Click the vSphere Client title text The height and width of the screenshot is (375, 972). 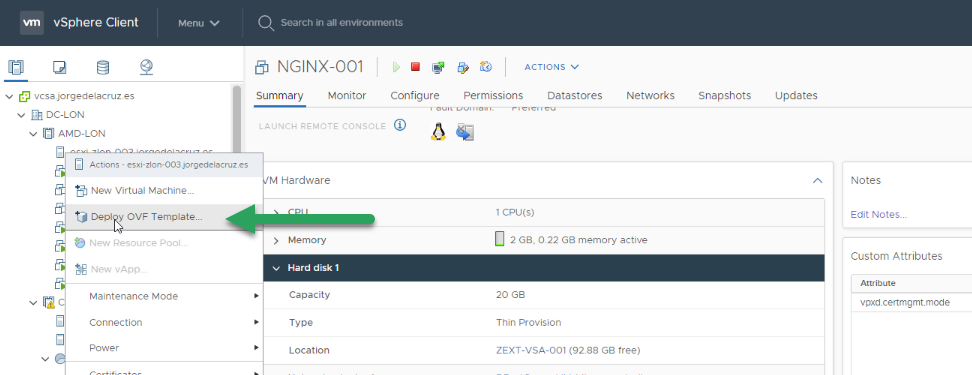click(96, 23)
